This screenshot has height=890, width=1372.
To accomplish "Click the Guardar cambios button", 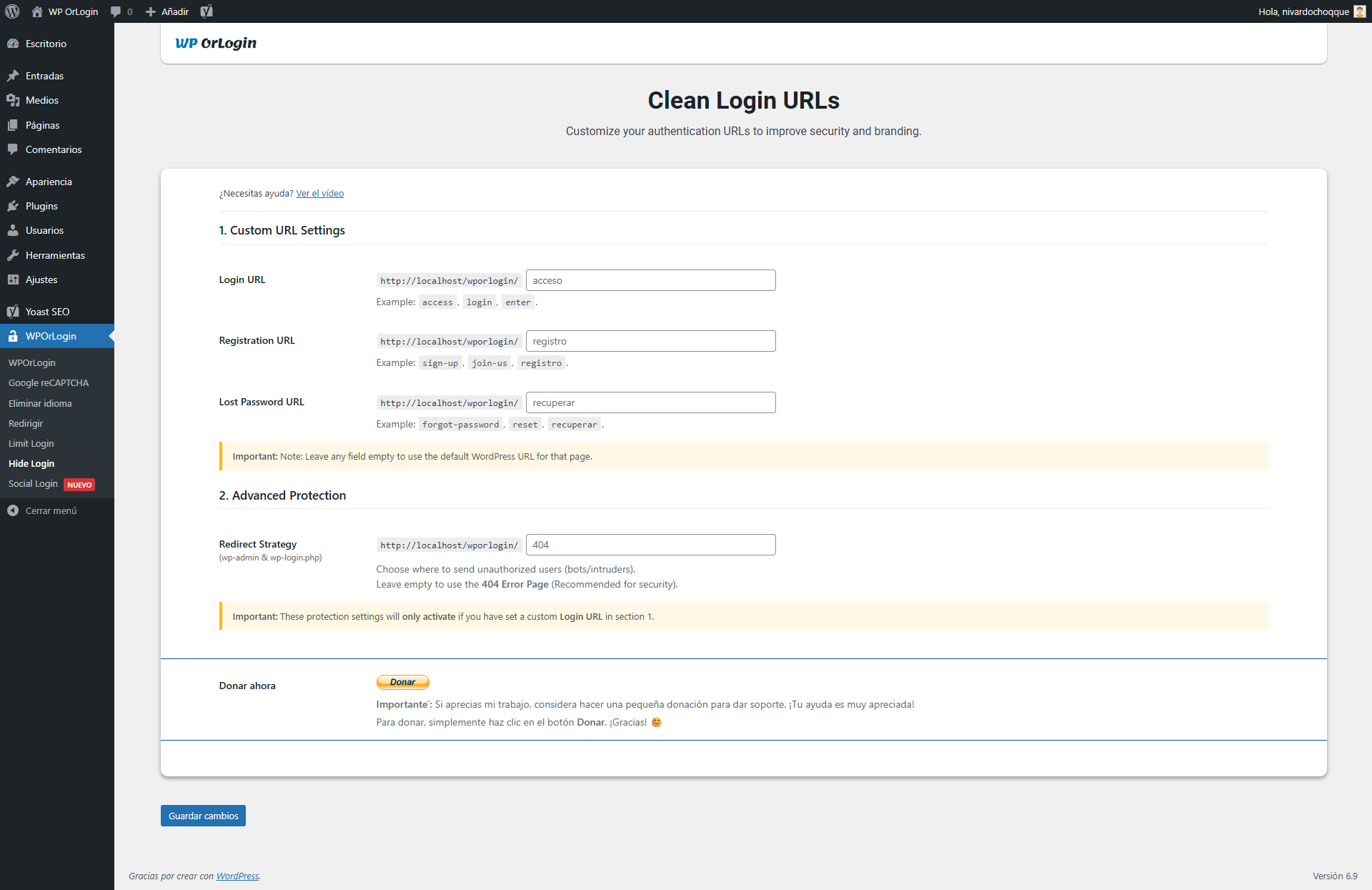I will pos(202,815).
